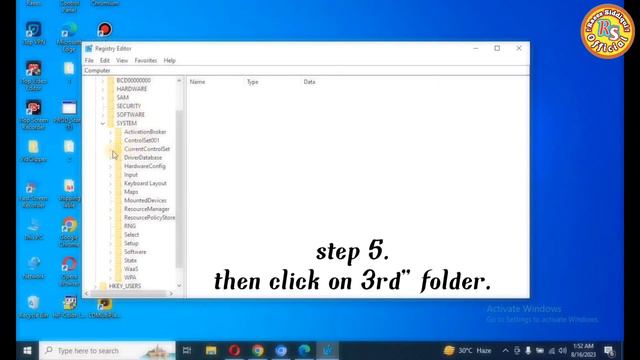640x360 pixels.
Task: Open the Edit menu
Action: click(105, 60)
